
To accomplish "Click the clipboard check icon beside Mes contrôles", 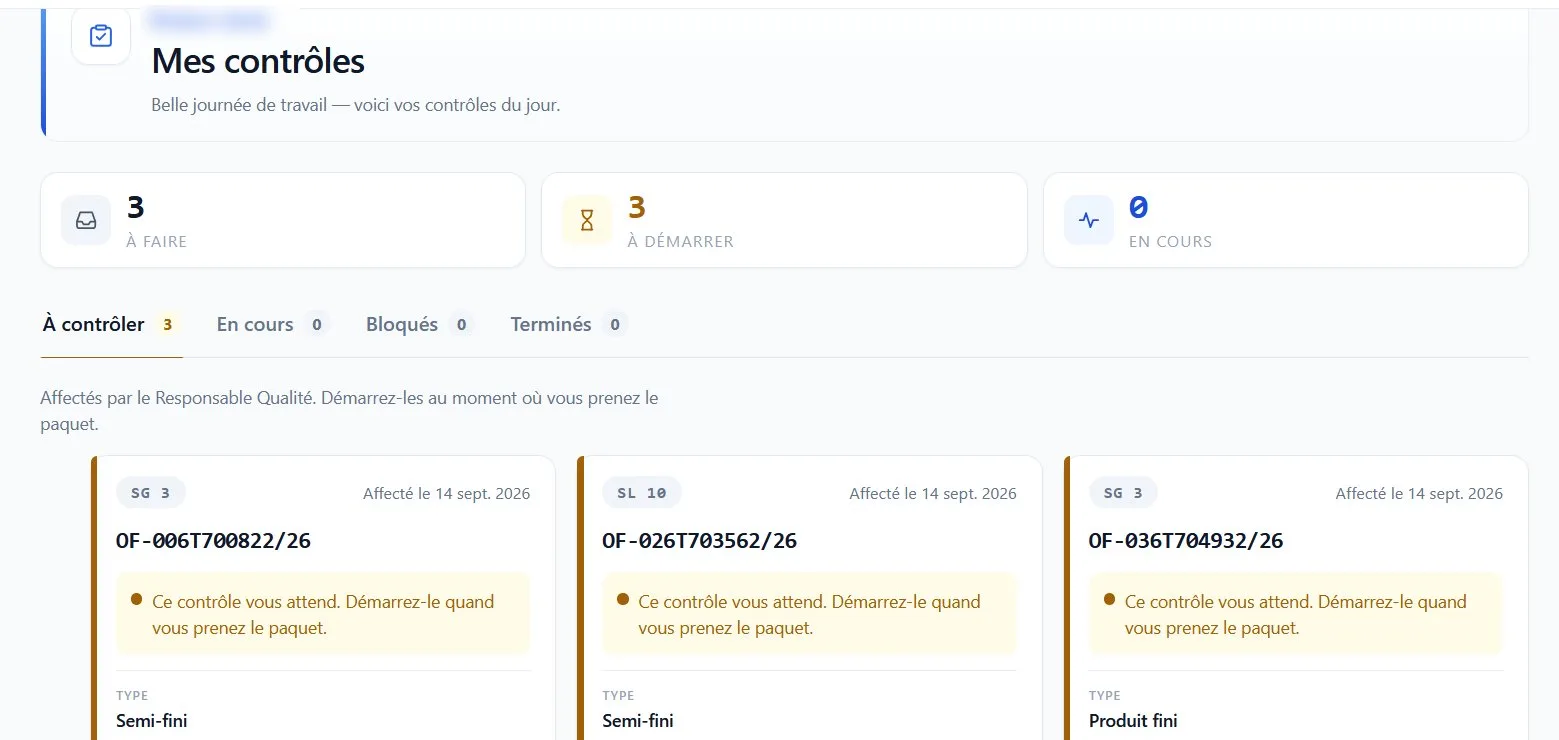I will tap(101, 36).
